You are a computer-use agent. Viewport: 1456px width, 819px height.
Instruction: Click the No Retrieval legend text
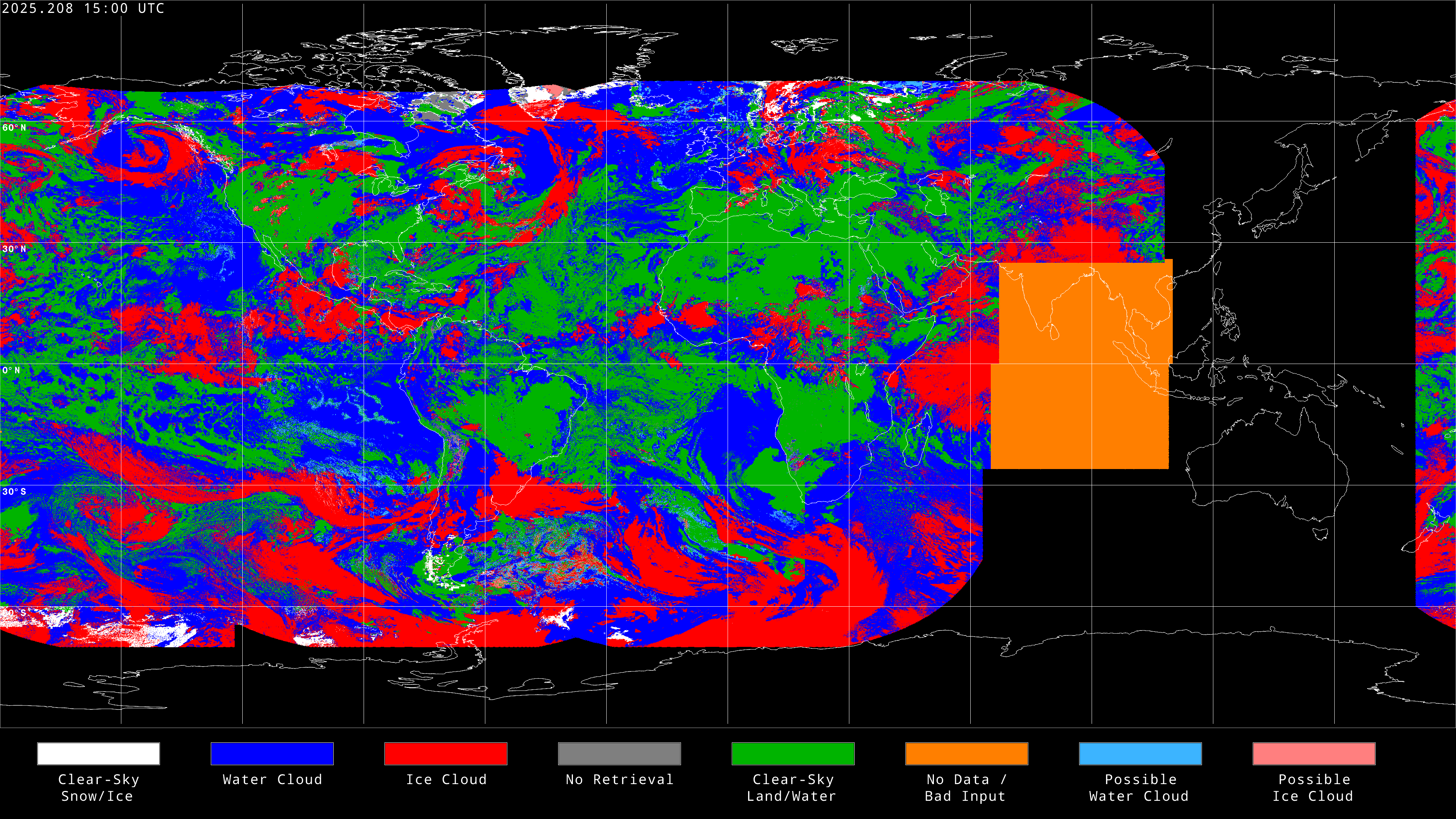coord(619,780)
